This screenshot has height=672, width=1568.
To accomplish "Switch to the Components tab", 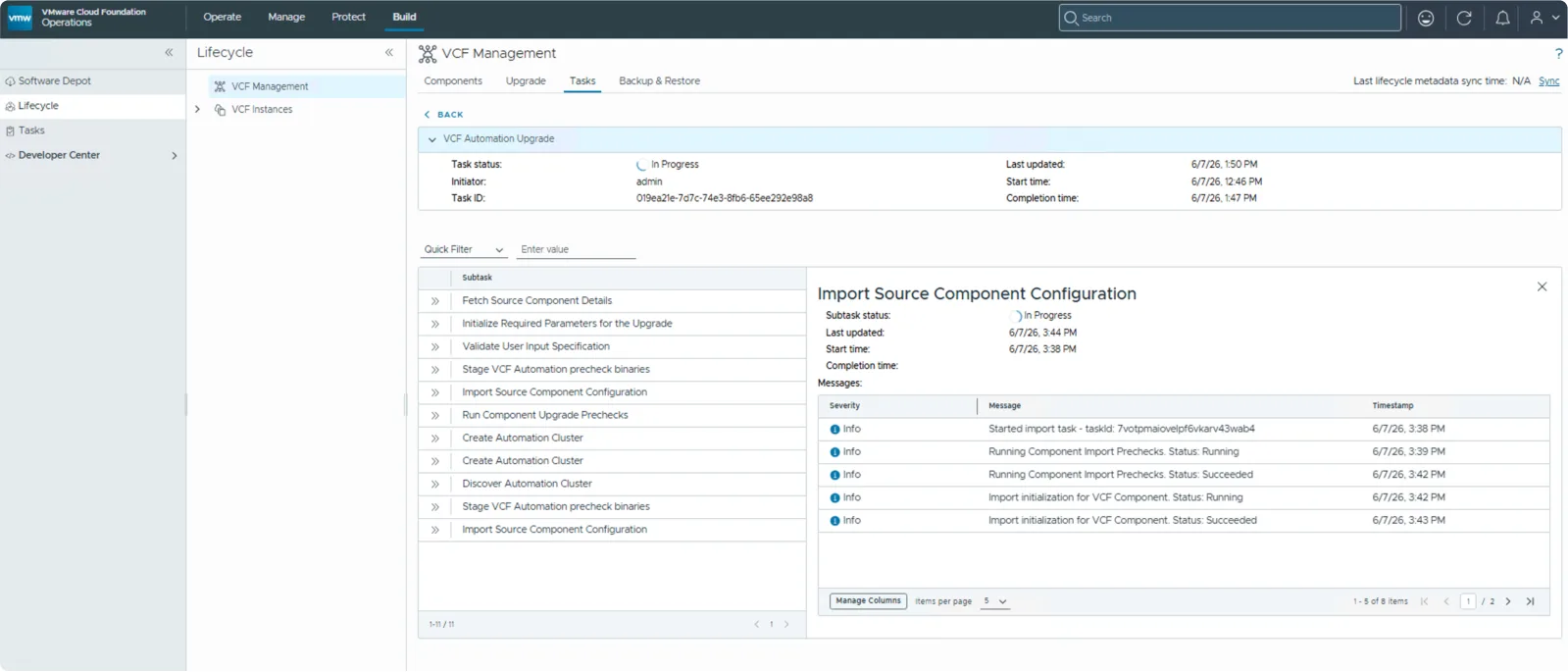I will (453, 81).
